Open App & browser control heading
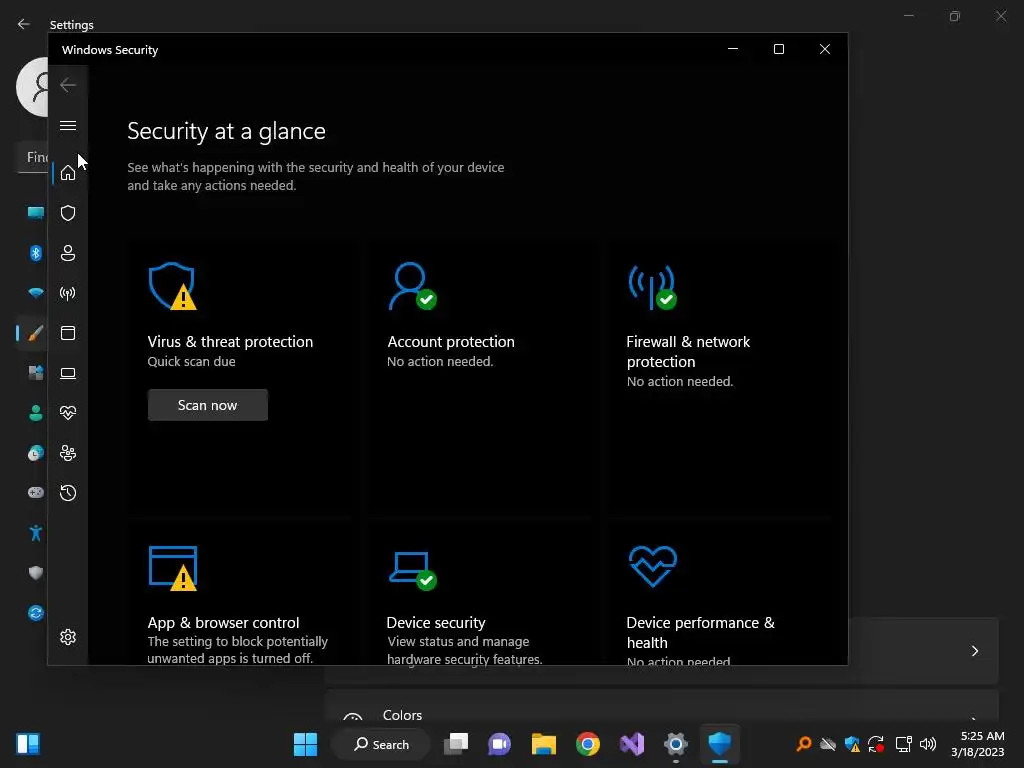1024x768 pixels. tap(223, 622)
